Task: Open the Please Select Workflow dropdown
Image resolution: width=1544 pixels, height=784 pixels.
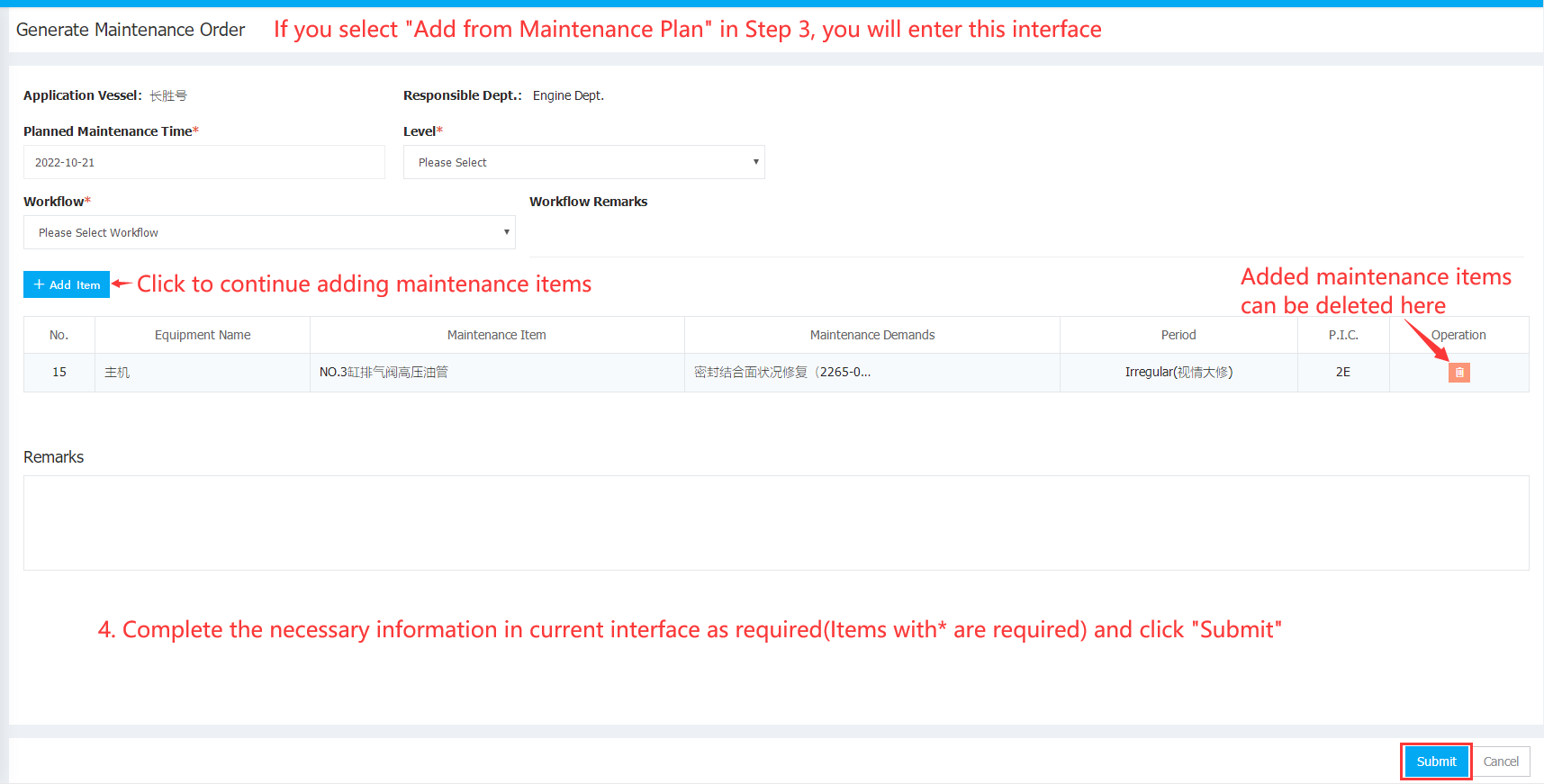Action: point(269,232)
